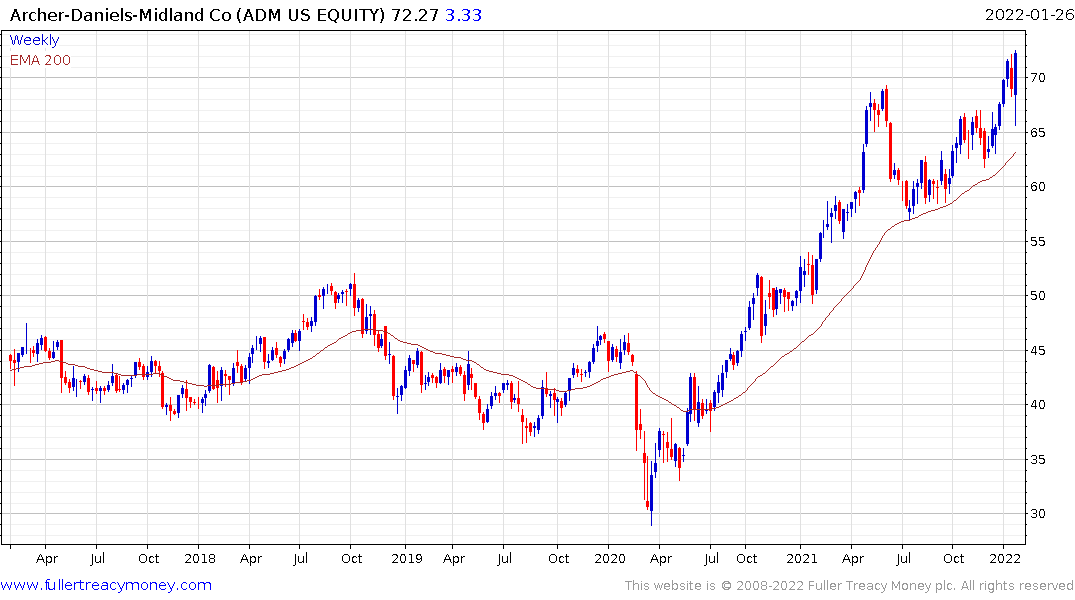This screenshot has height=600, width=1075.
Task: Click the March 2020 low candlestick near 30
Action: (651, 492)
